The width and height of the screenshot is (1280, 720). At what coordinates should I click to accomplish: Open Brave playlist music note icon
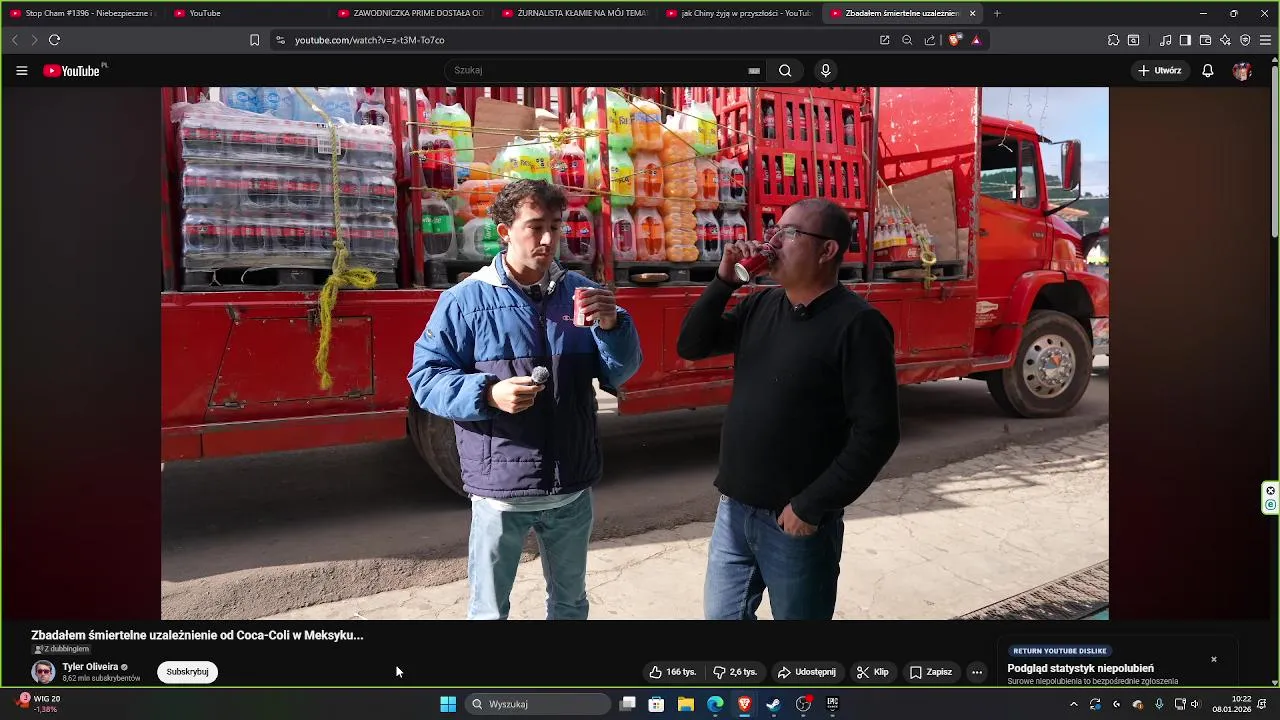pos(1165,40)
